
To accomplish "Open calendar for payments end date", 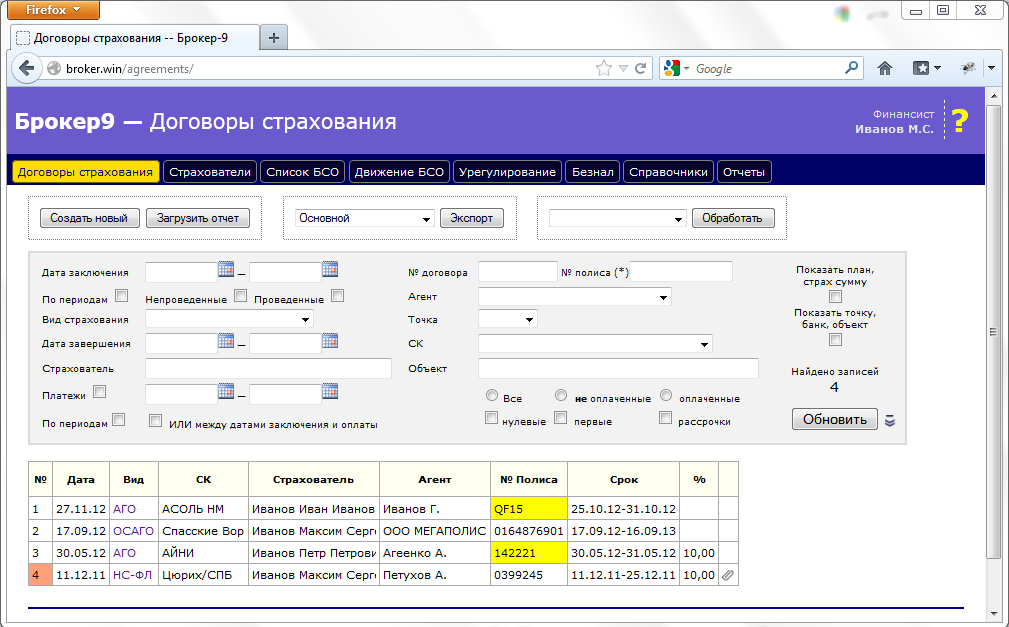I will [330, 391].
